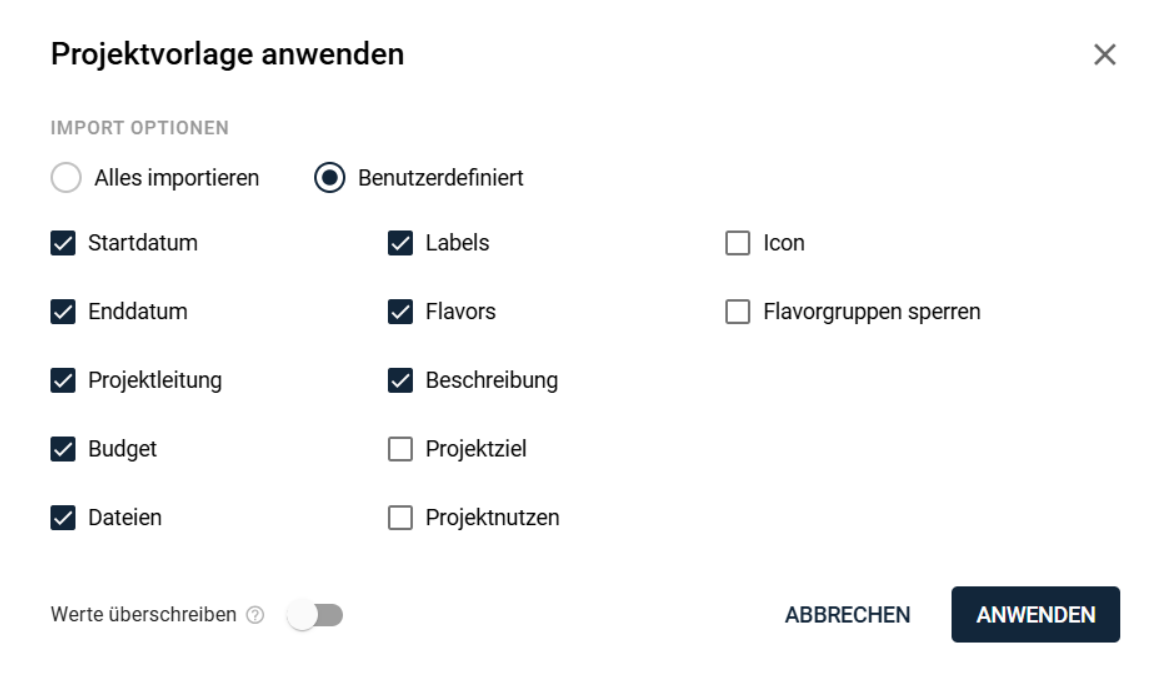Screen dimensions: 1162x681
Task: Enable the Projektziel checkbox
Action: click(400, 450)
